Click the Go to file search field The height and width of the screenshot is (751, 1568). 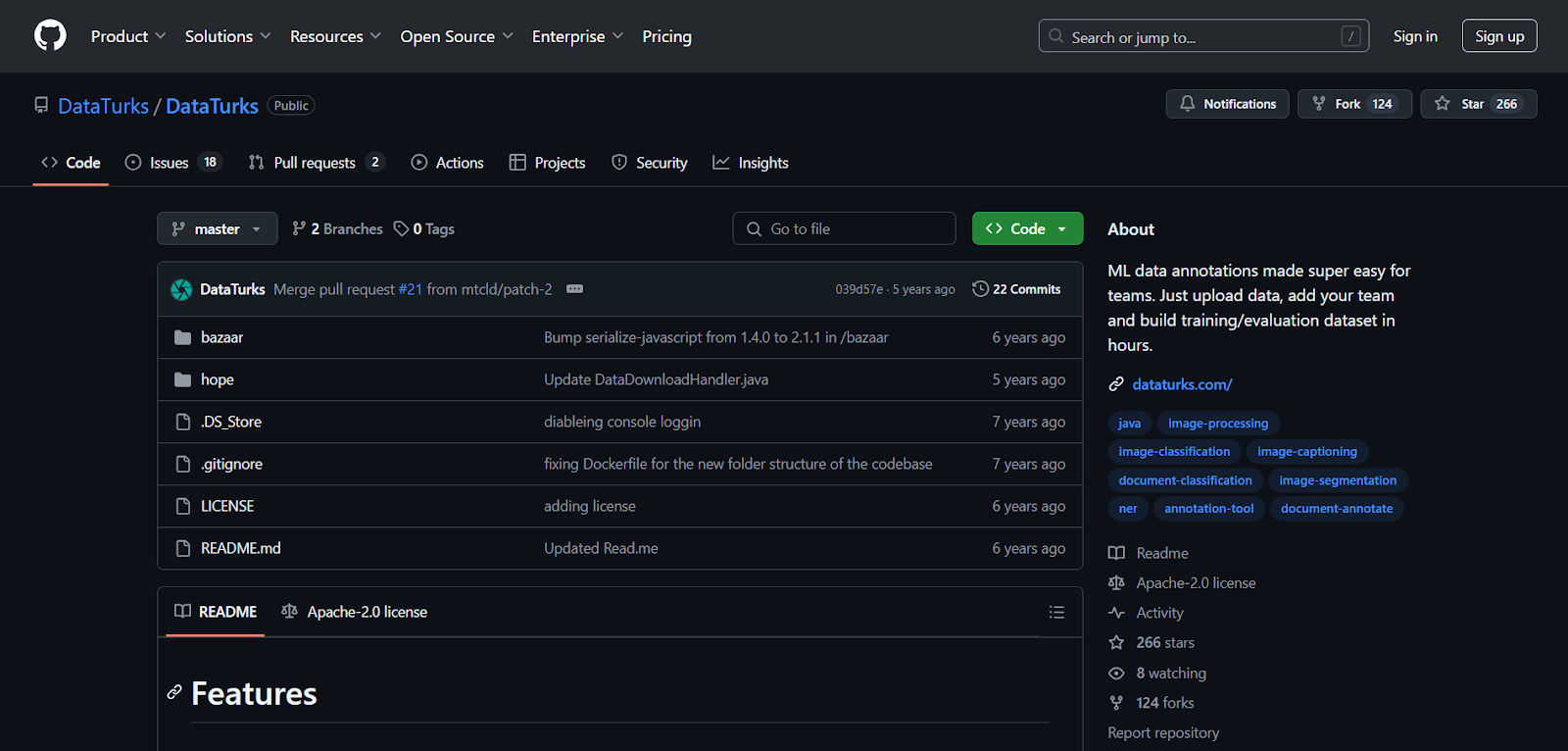pyautogui.click(x=844, y=228)
